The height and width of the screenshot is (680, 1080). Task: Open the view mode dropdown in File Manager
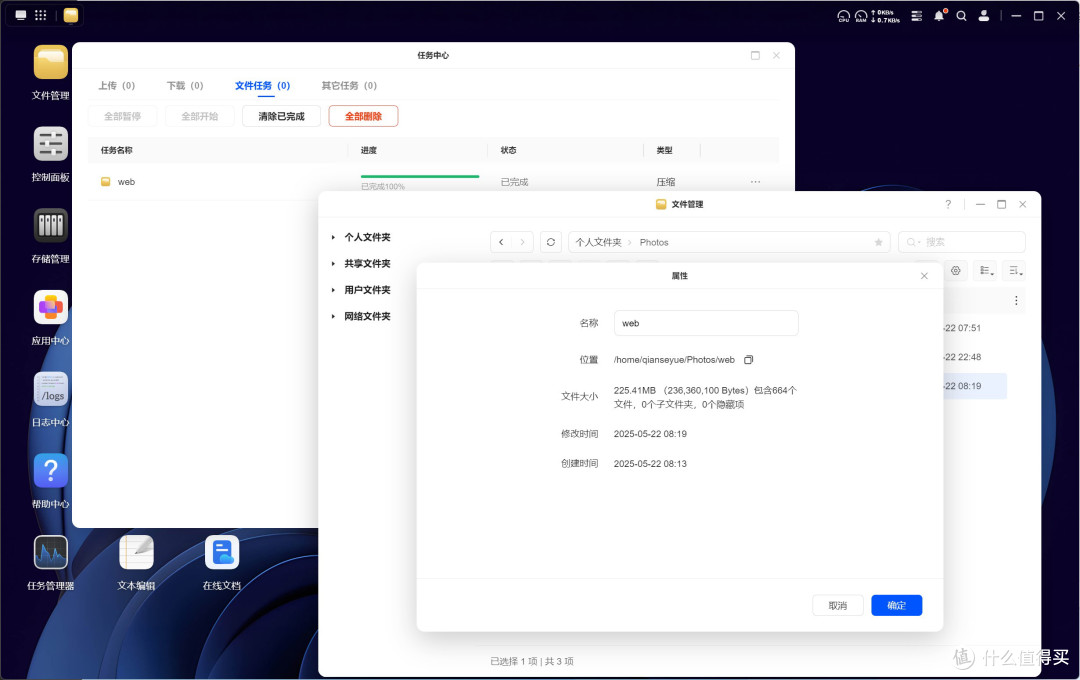coord(986,271)
